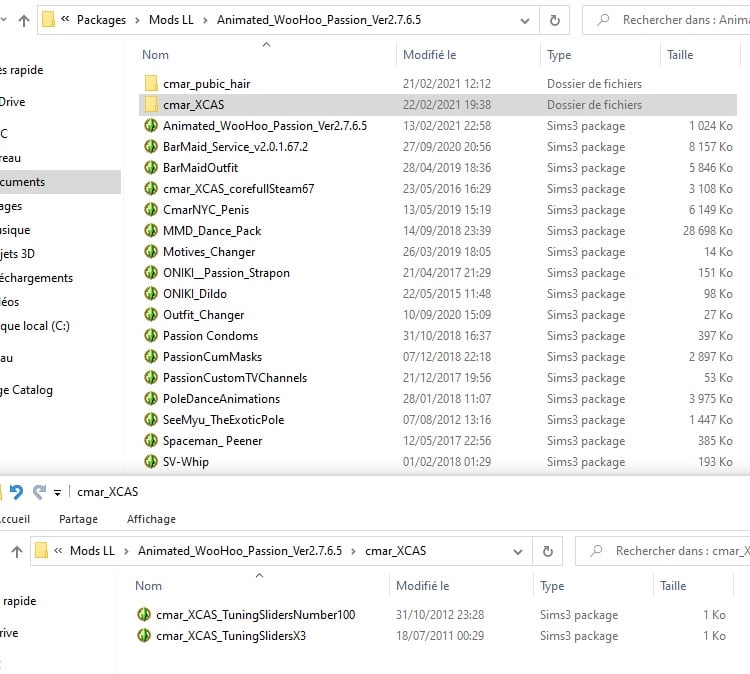Open the Accueil ribbon tab
Image resolution: width=750 pixels, height=674 pixels.
14,519
